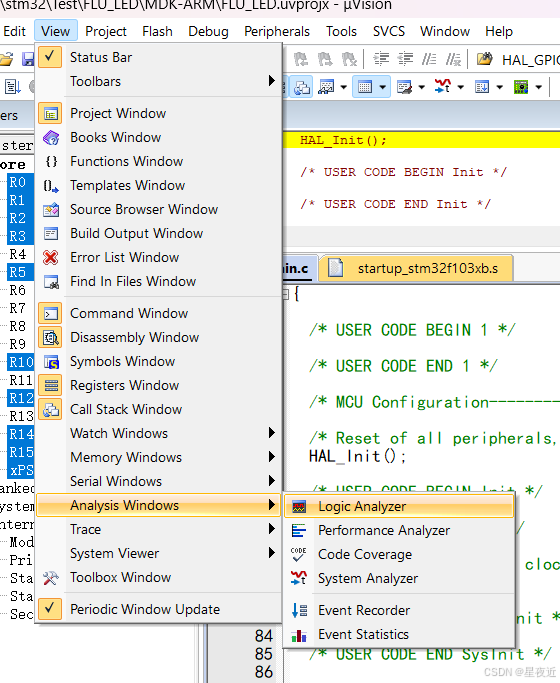Open dropdown arrow beside System Analyzer toolbar icon
The width and height of the screenshot is (560, 683).
(460, 88)
